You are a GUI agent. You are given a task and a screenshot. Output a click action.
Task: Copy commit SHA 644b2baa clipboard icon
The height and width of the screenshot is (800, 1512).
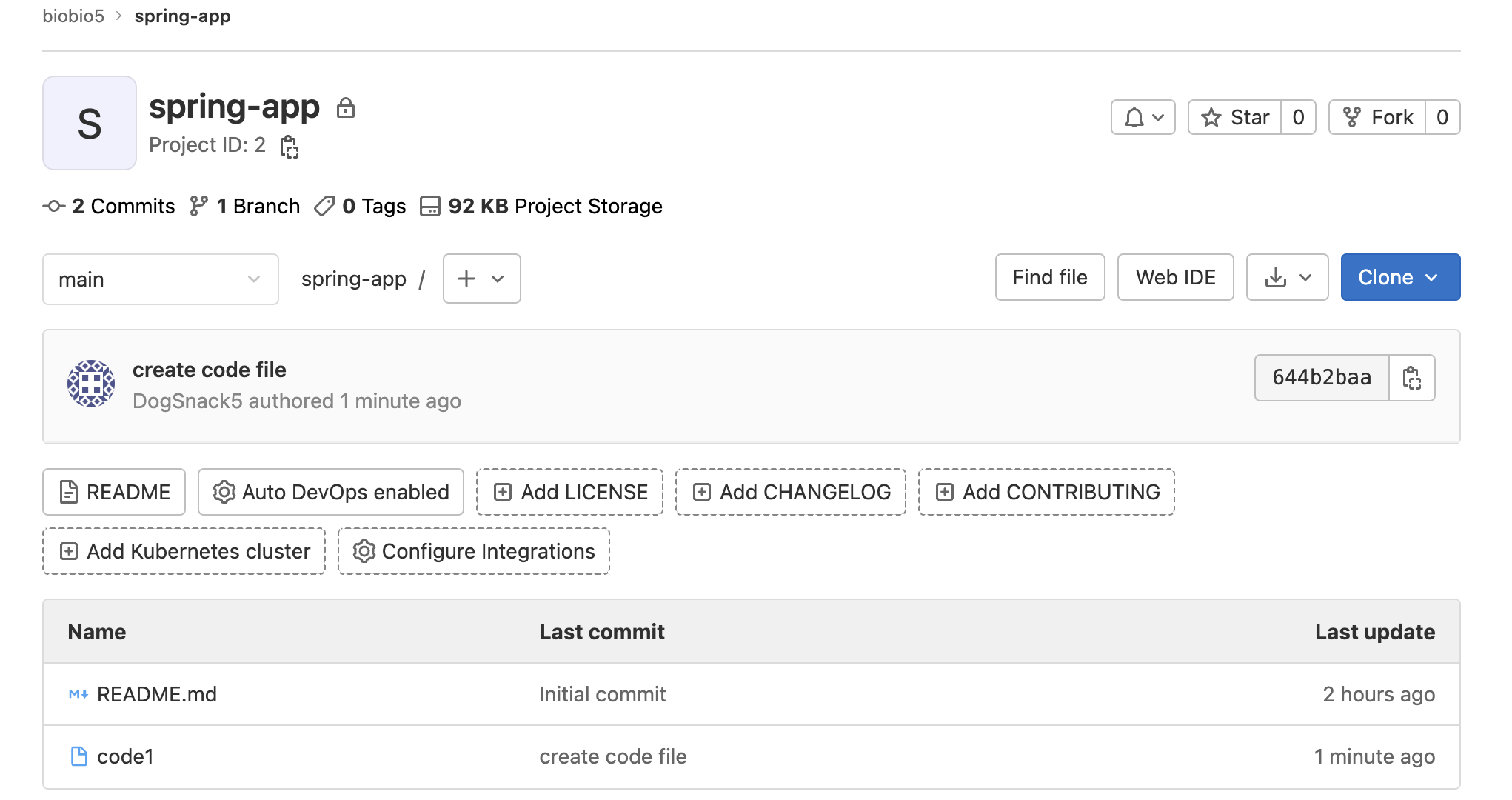point(1411,378)
